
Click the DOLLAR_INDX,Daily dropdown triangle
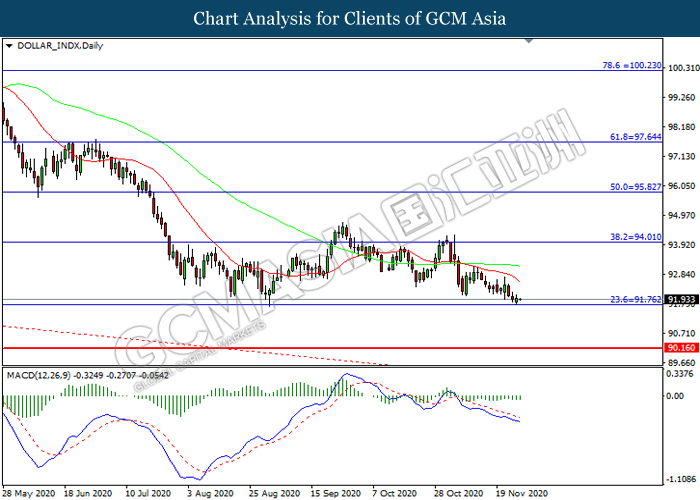point(9,46)
